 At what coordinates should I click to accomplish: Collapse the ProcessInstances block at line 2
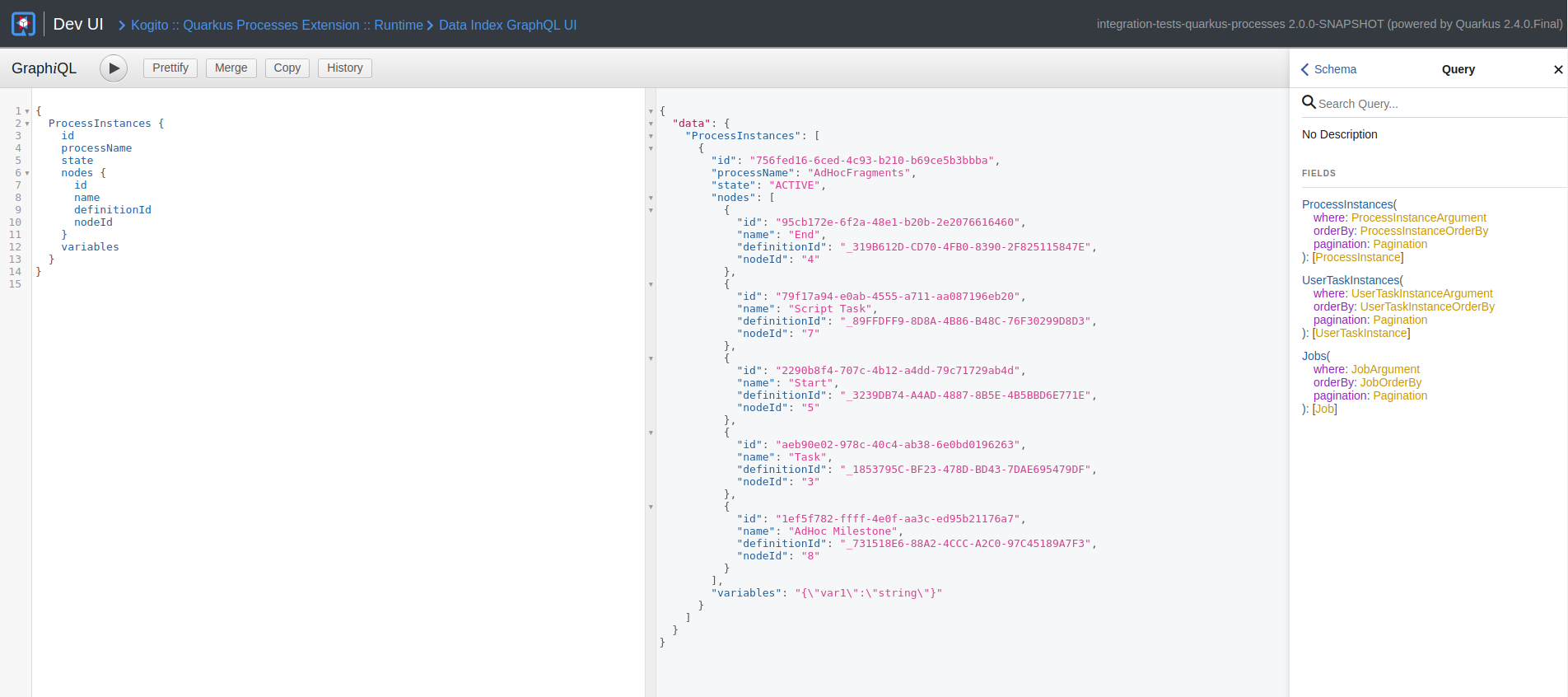[x=27, y=124]
